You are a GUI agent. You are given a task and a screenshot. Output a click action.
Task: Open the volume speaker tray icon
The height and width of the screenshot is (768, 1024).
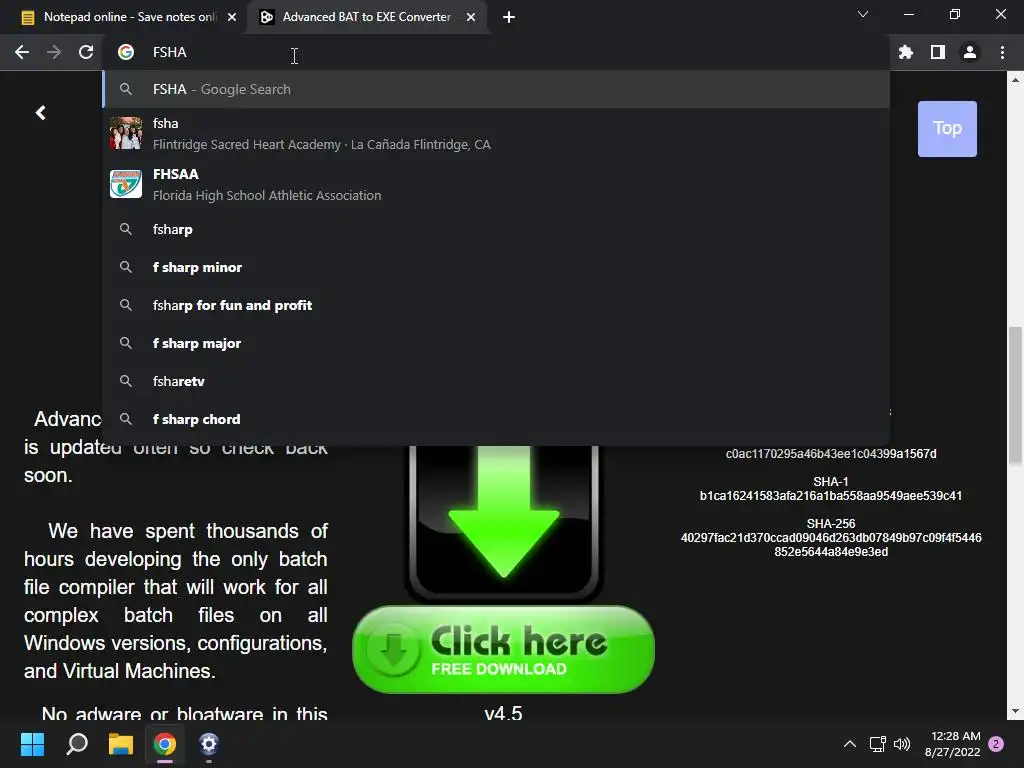tap(902, 744)
